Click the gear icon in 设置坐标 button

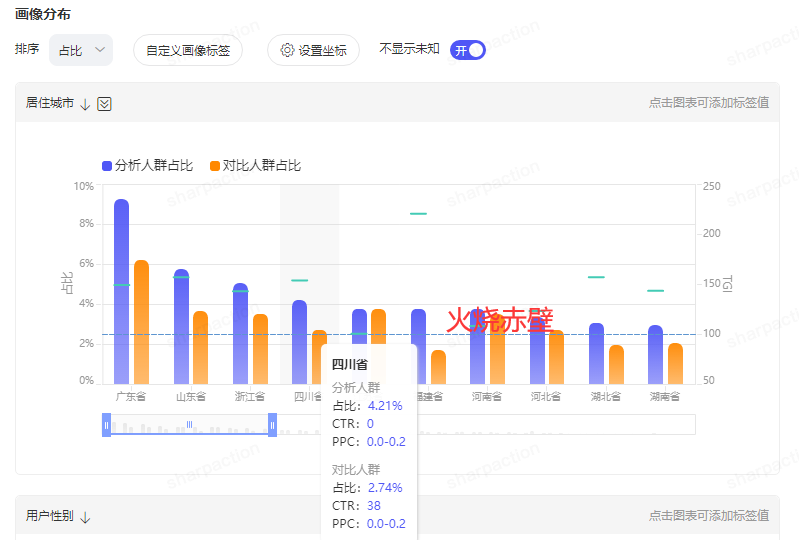click(x=287, y=50)
